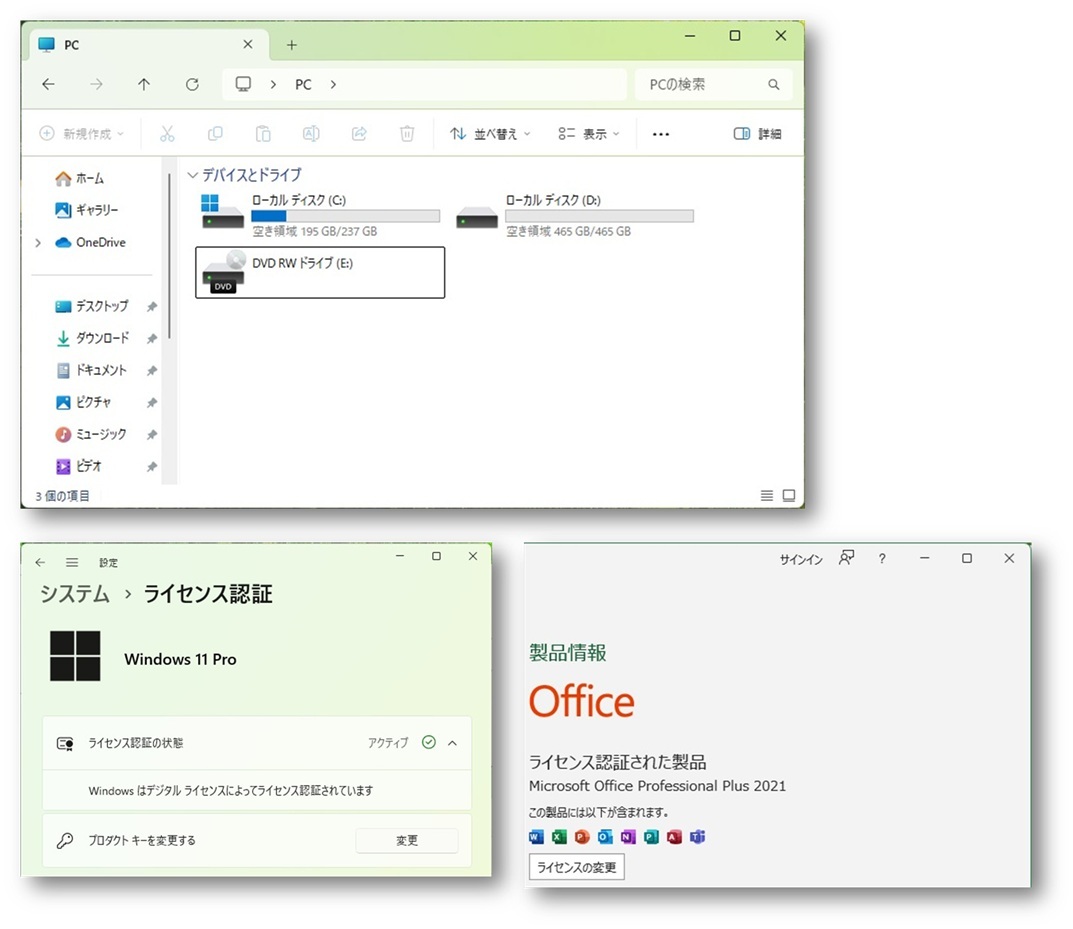The height and width of the screenshot is (929, 1073).
Task: Expand the OneDrive tree node
Action: click(38, 243)
